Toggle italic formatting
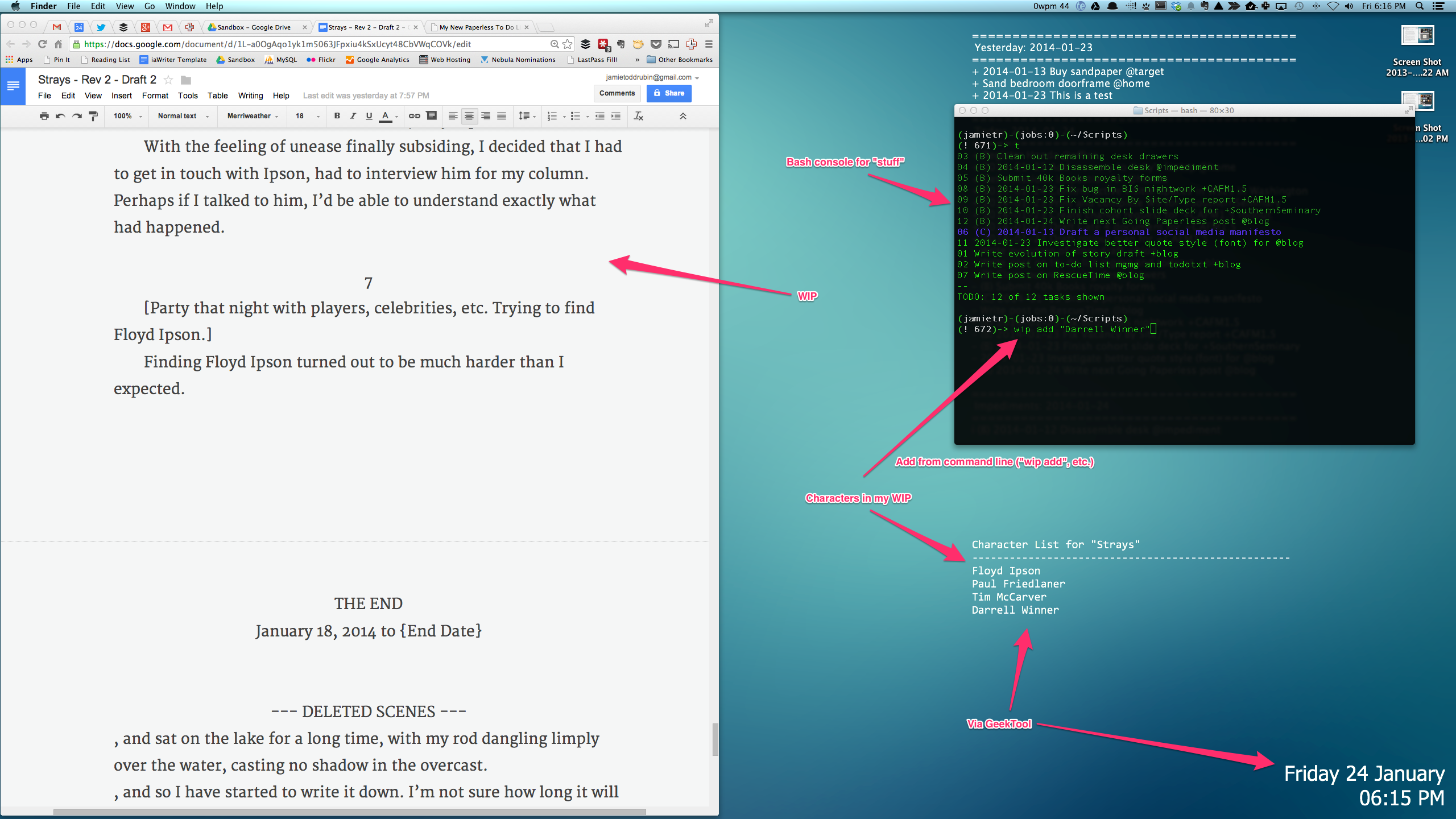This screenshot has height=819, width=1456. tap(353, 116)
